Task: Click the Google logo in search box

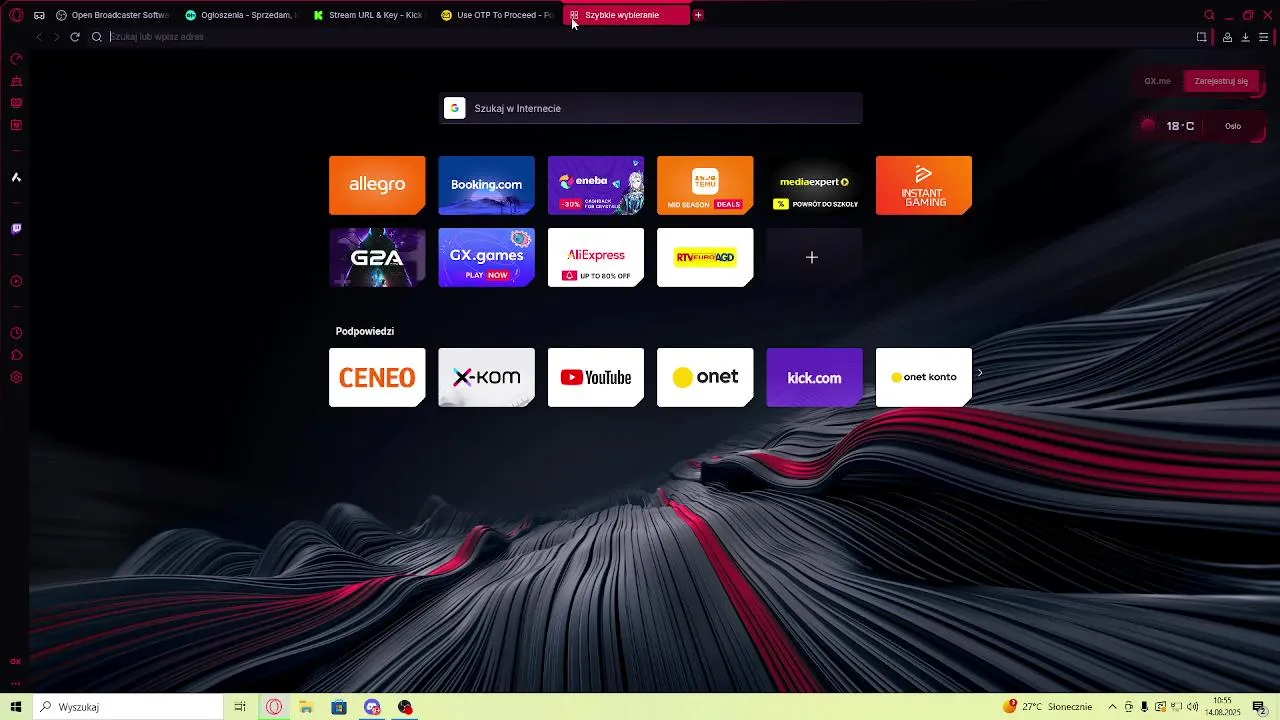Action: point(454,108)
